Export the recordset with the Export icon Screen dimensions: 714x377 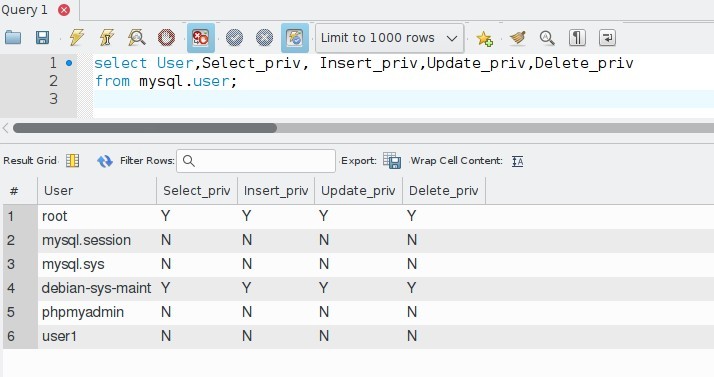tap(392, 161)
